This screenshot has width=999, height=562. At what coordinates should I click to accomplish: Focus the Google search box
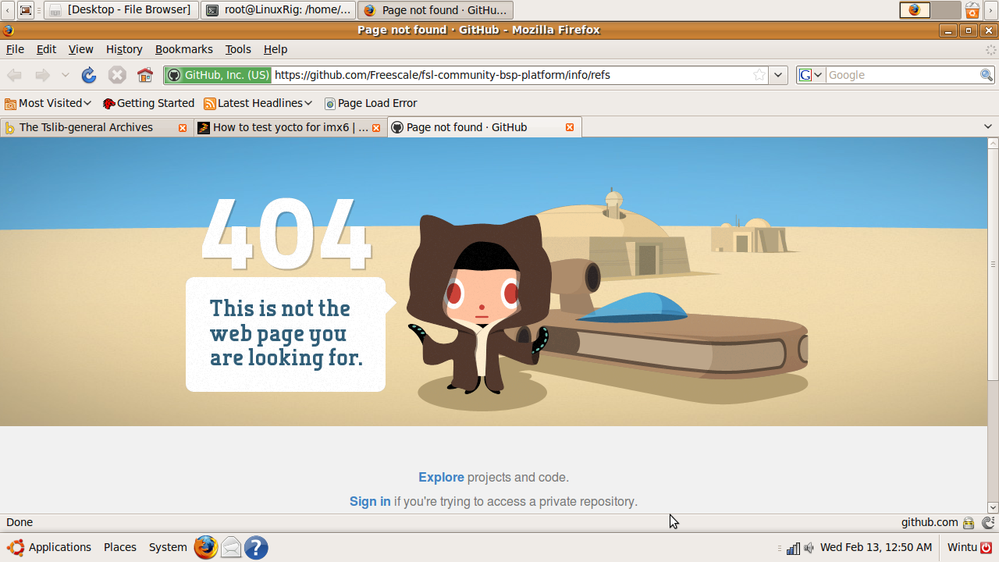coord(902,75)
